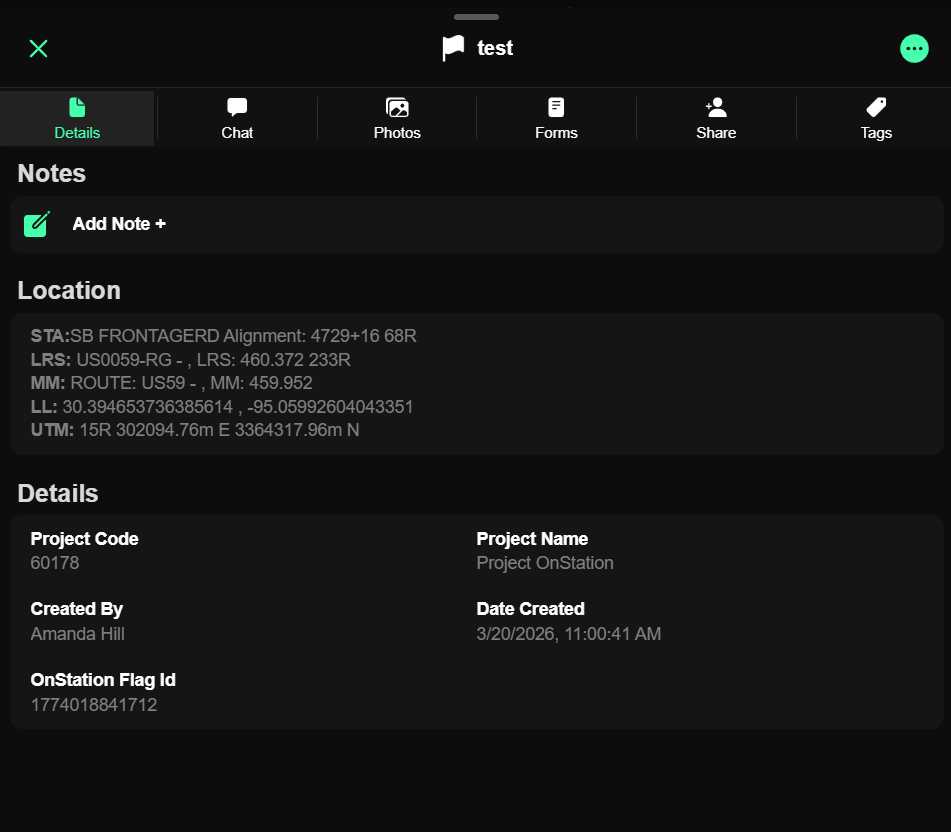Switch to the Forms tab label
Viewport: 951px width, 832px height.
pos(556,133)
